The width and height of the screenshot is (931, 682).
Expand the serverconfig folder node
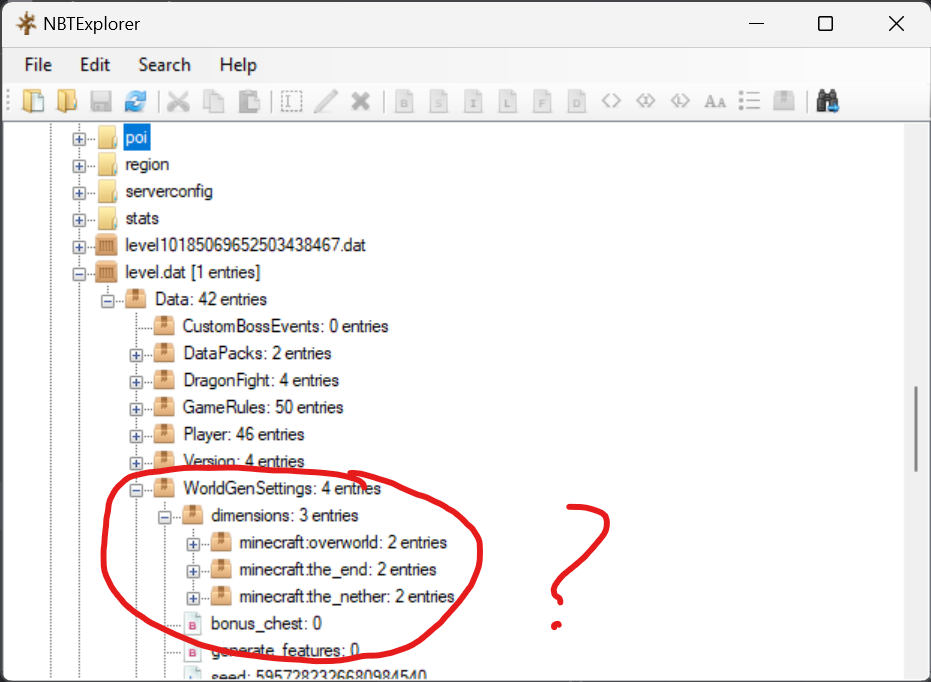click(79, 193)
